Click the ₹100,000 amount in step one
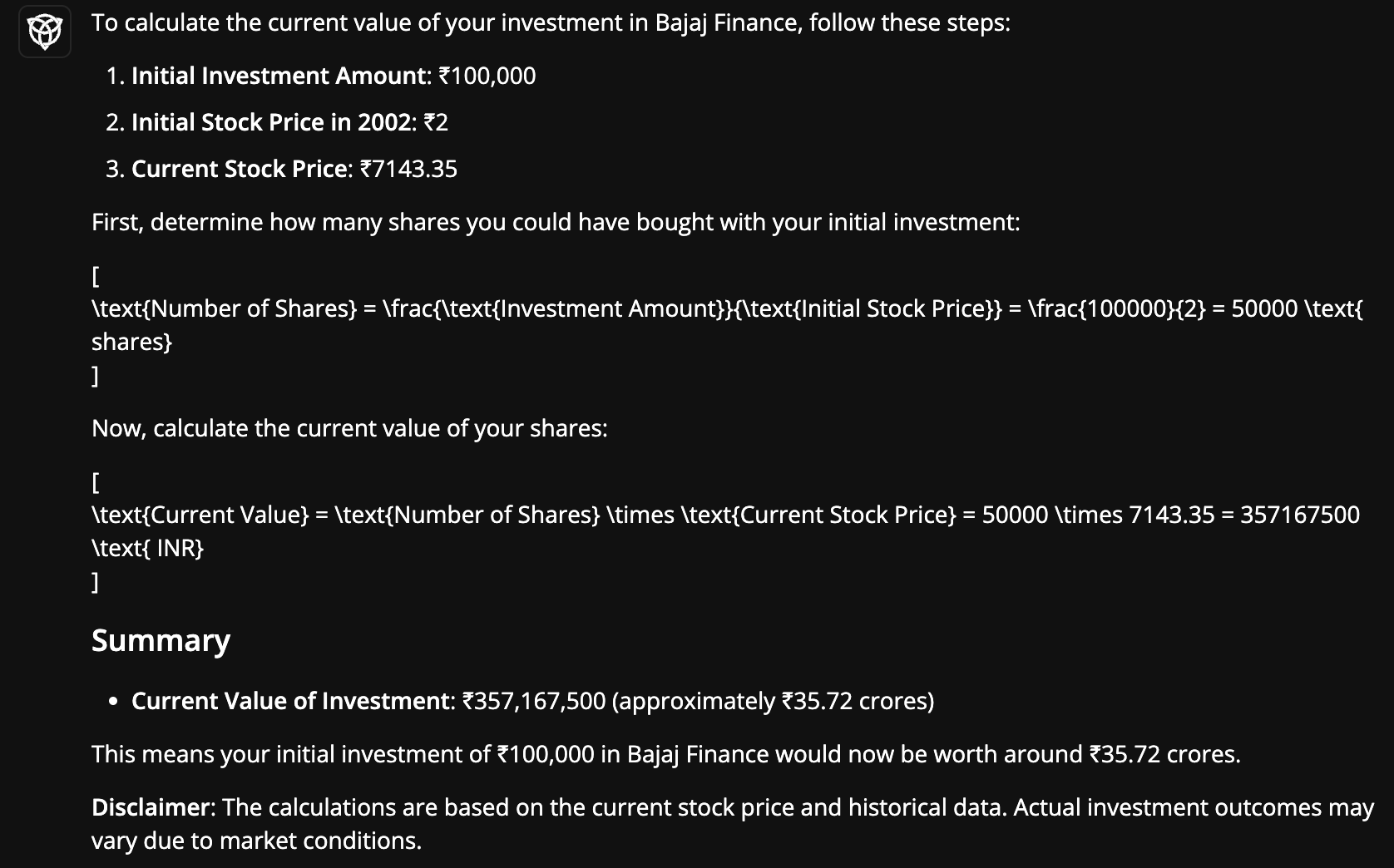Image resolution: width=1394 pixels, height=868 pixels. [x=487, y=76]
